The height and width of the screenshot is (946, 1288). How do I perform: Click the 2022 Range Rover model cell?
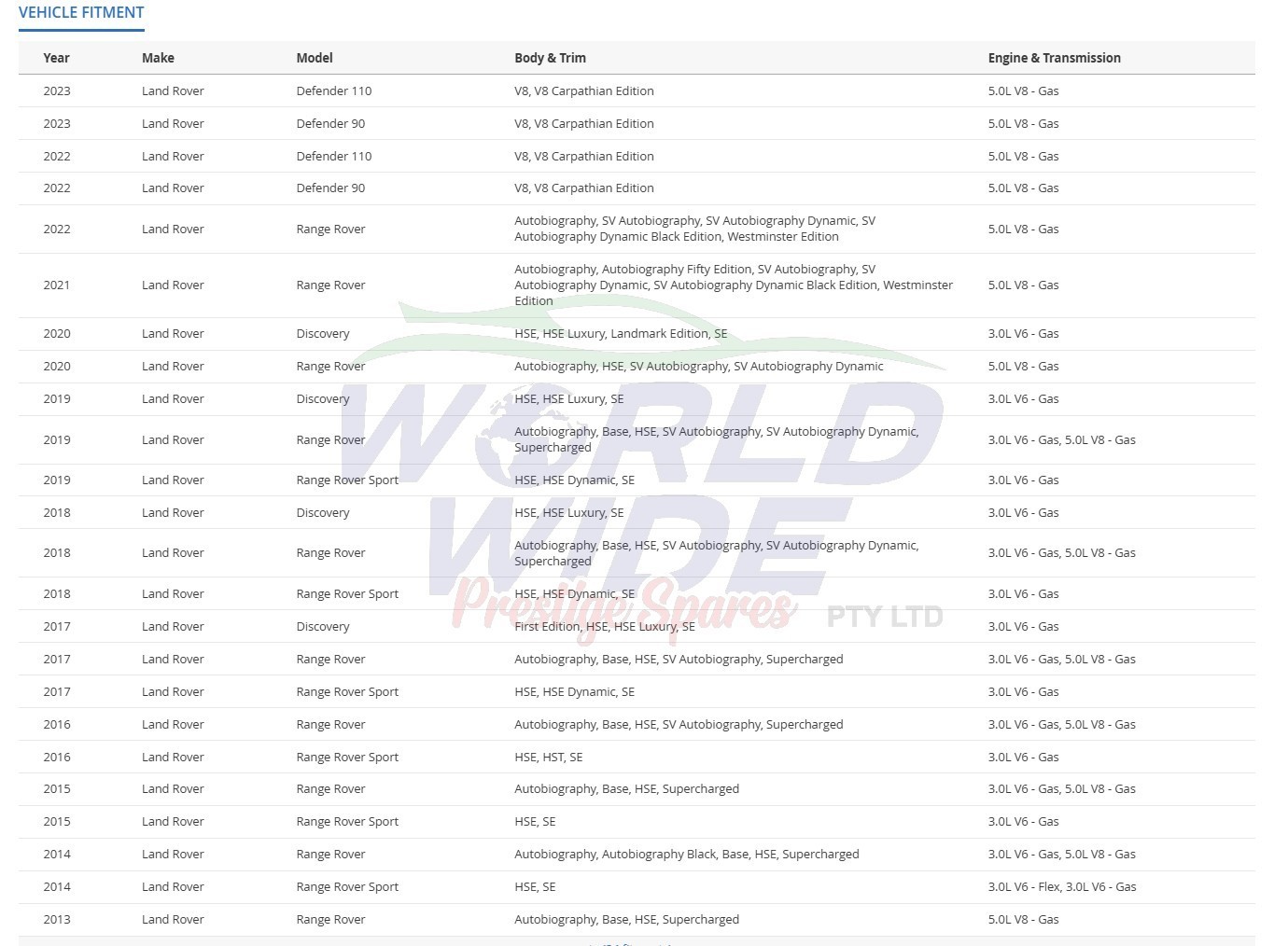[x=330, y=230]
